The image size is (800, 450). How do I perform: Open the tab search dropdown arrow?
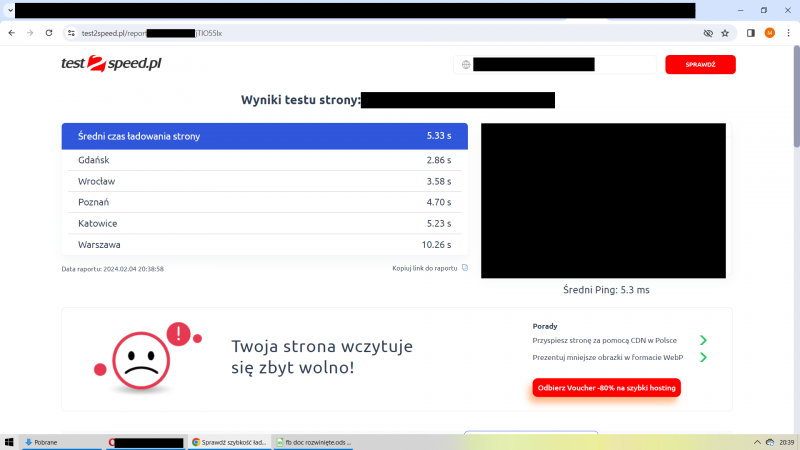pyautogui.click(x=10, y=10)
